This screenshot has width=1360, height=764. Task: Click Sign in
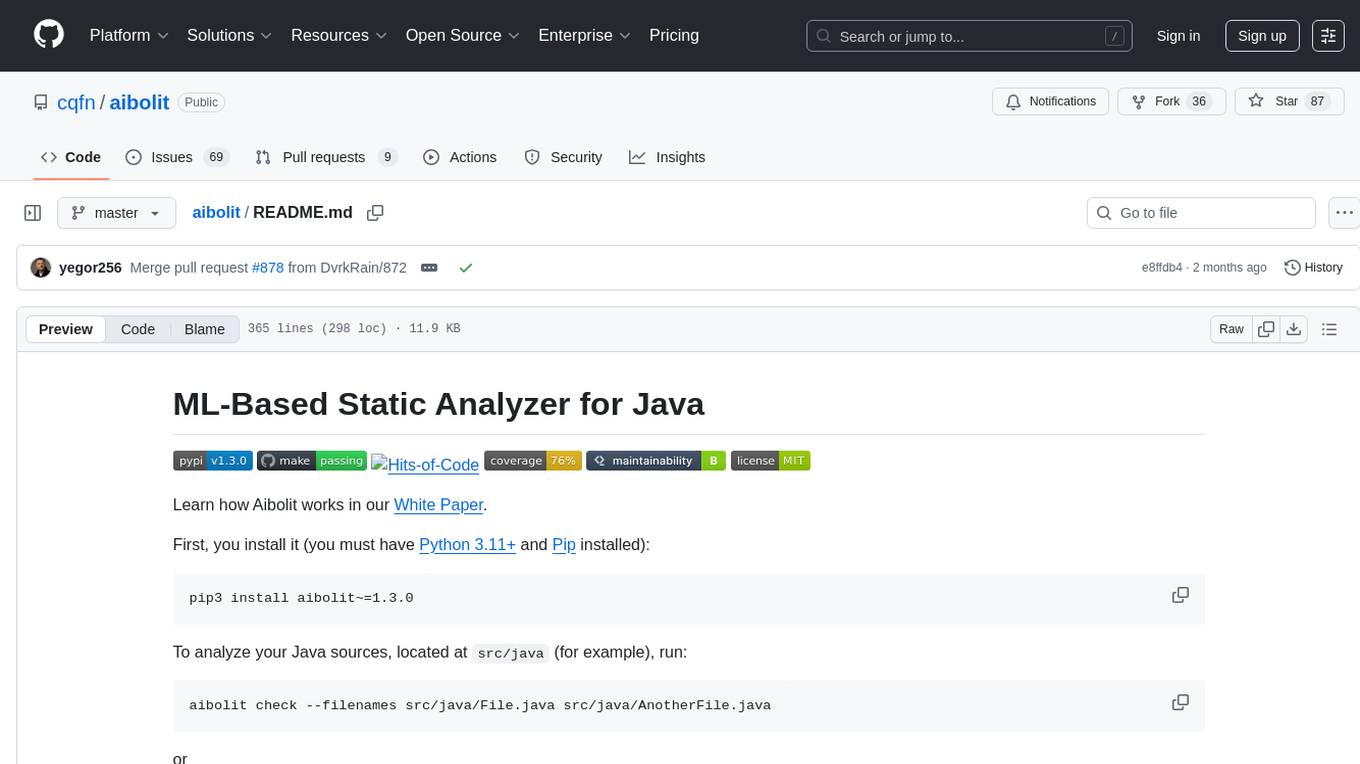point(1178,36)
